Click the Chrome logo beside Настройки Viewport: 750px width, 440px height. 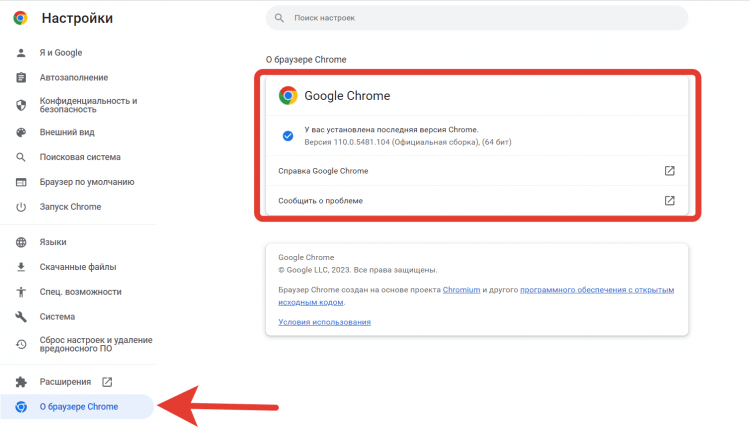(20, 18)
